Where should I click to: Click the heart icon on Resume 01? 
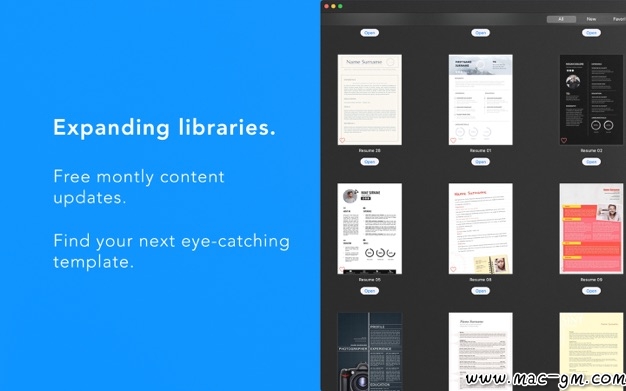453,141
